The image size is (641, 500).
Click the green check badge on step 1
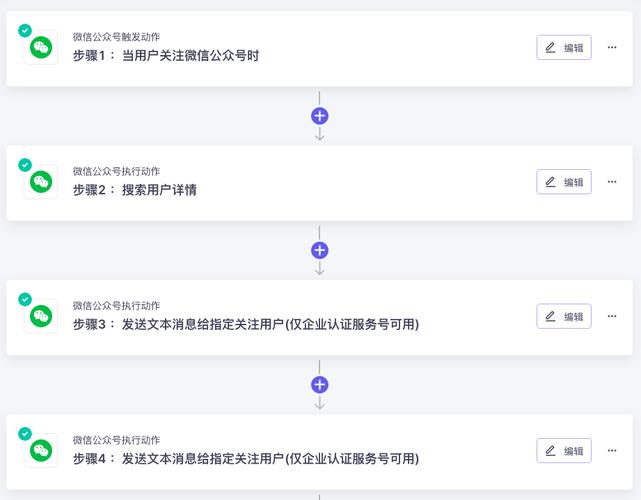tap(25, 31)
